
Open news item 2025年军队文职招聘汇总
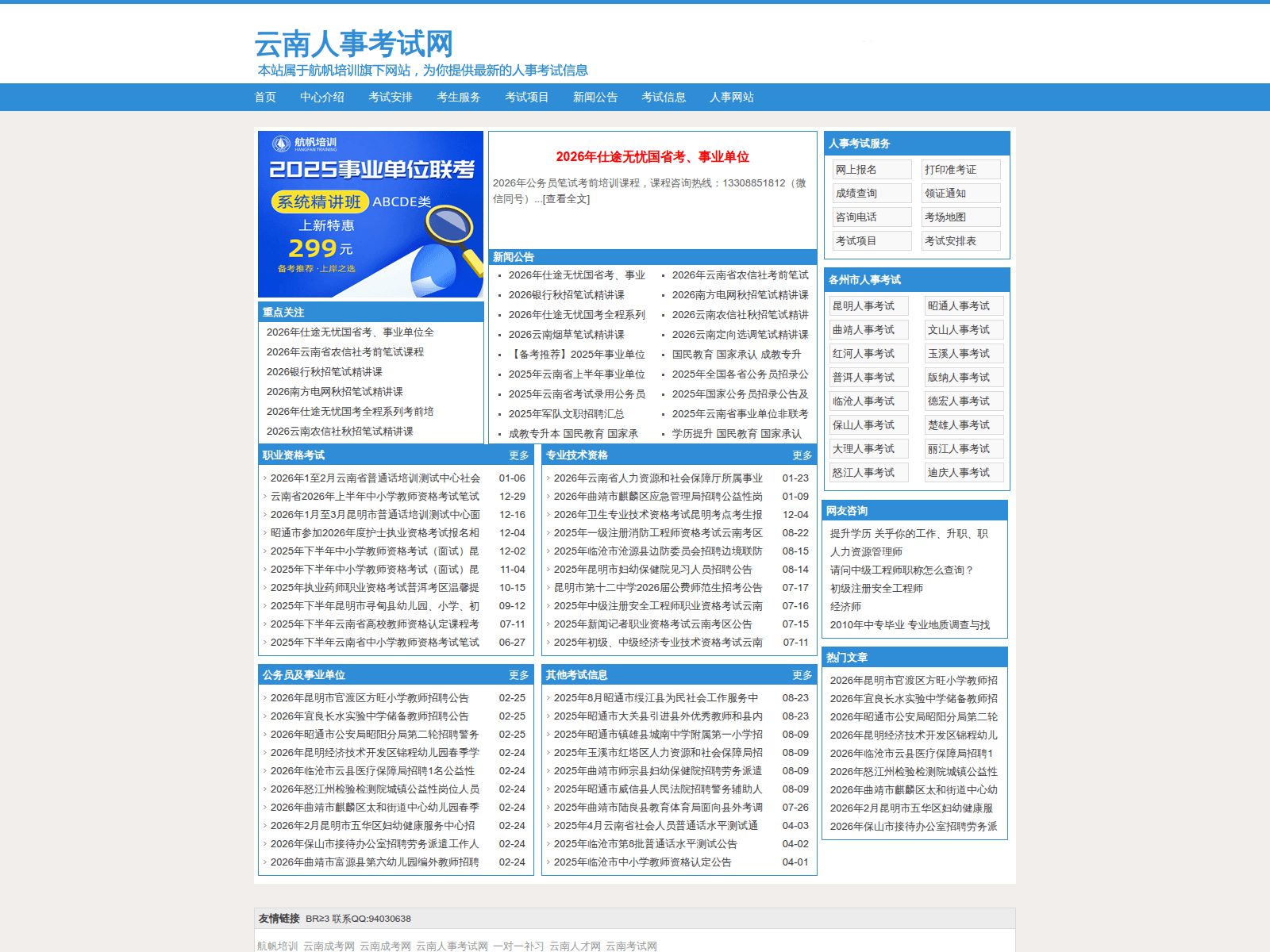(567, 414)
